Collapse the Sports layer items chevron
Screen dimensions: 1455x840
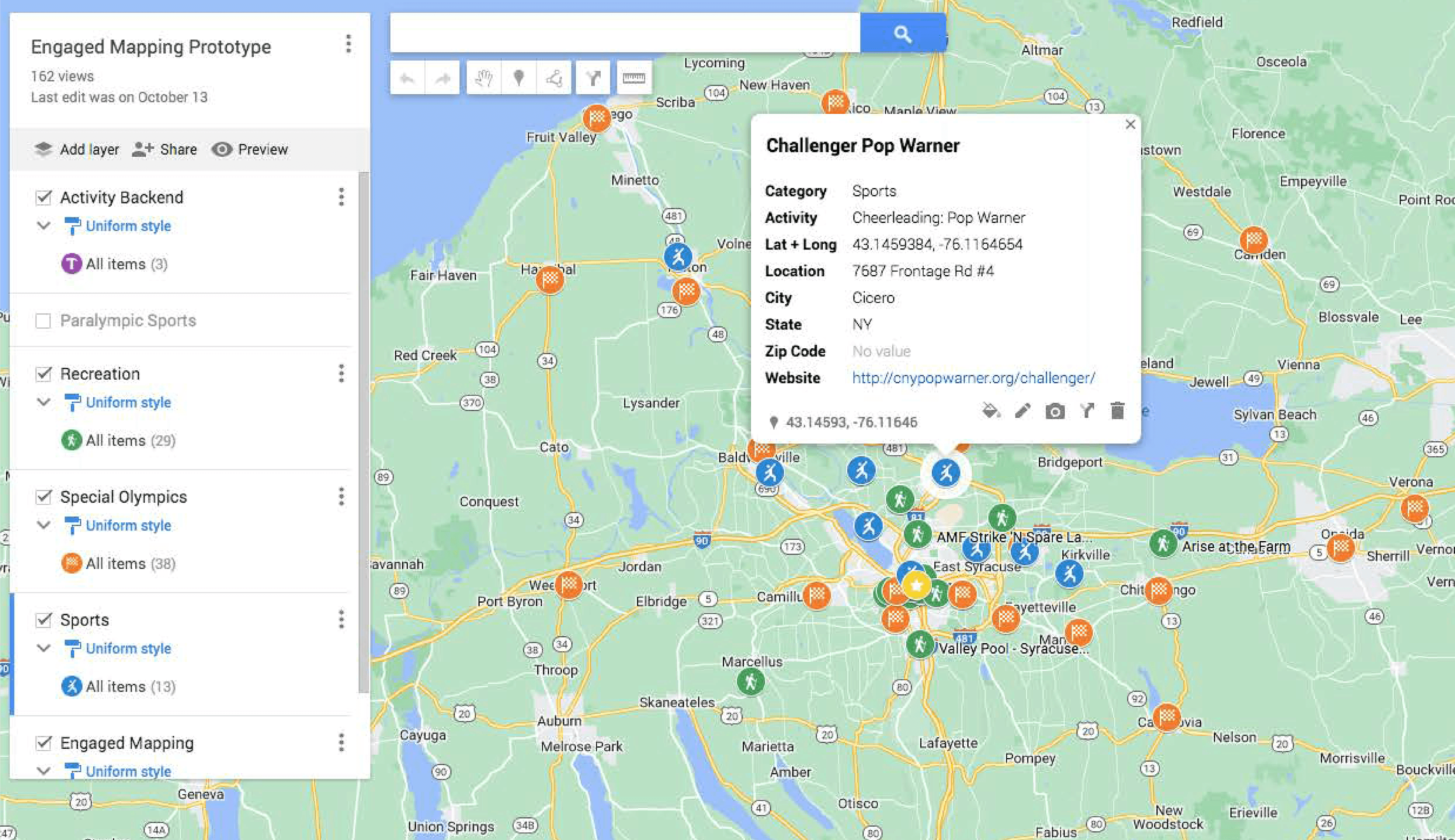point(43,648)
